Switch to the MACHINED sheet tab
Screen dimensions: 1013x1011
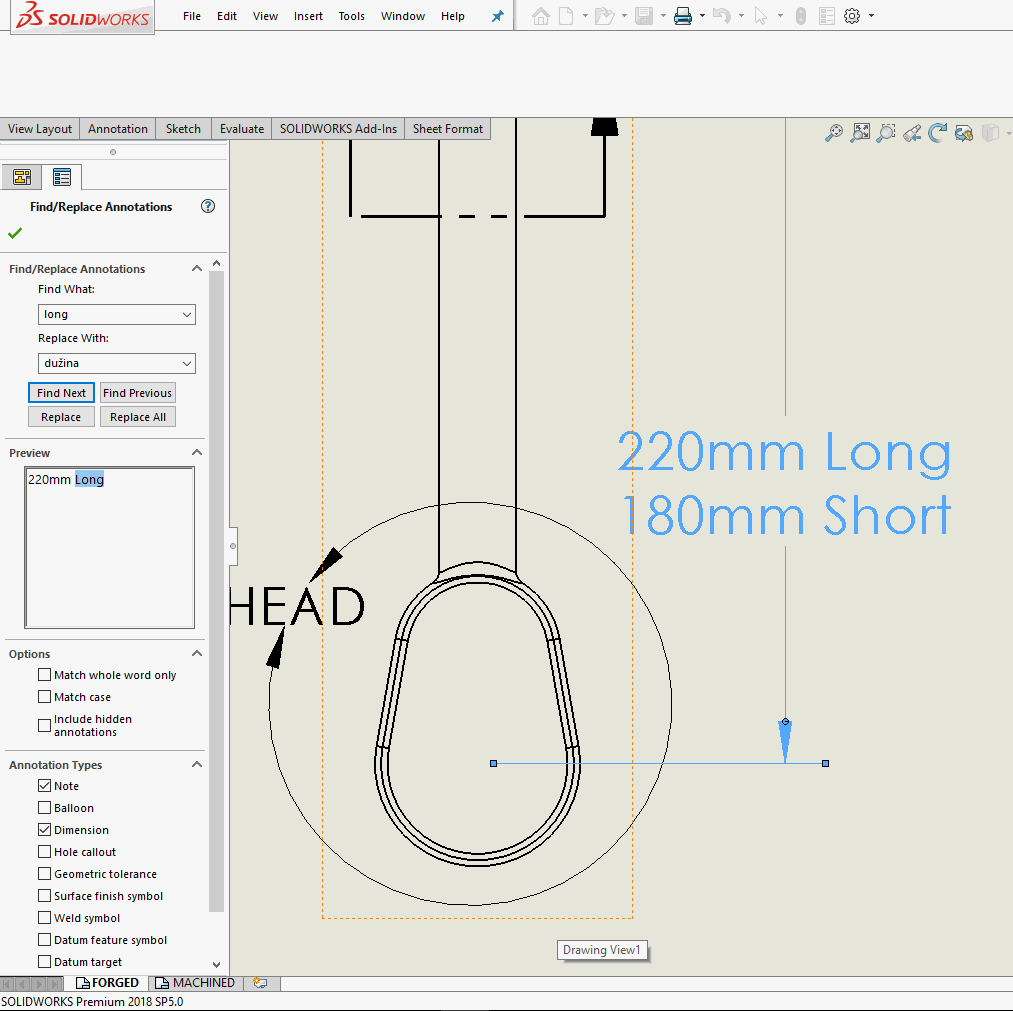pos(194,982)
